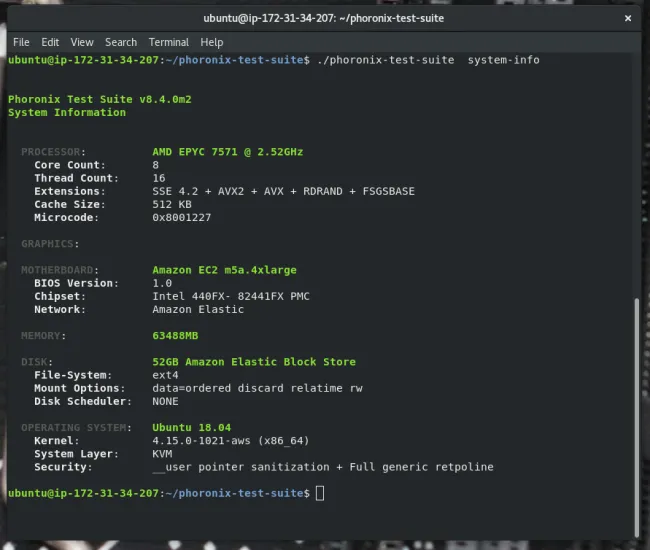The height and width of the screenshot is (550, 650).
Task: Click the 'Security:' label
Action: pyautogui.click(x=63, y=467)
